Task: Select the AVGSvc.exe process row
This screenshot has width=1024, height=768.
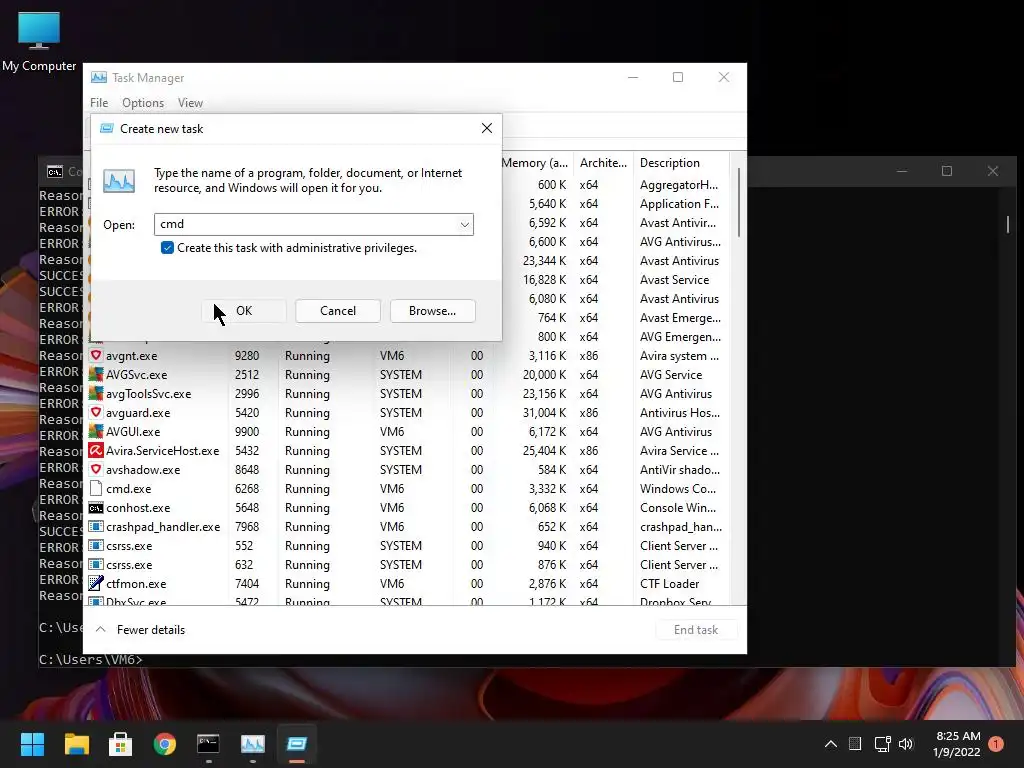Action: [408, 375]
